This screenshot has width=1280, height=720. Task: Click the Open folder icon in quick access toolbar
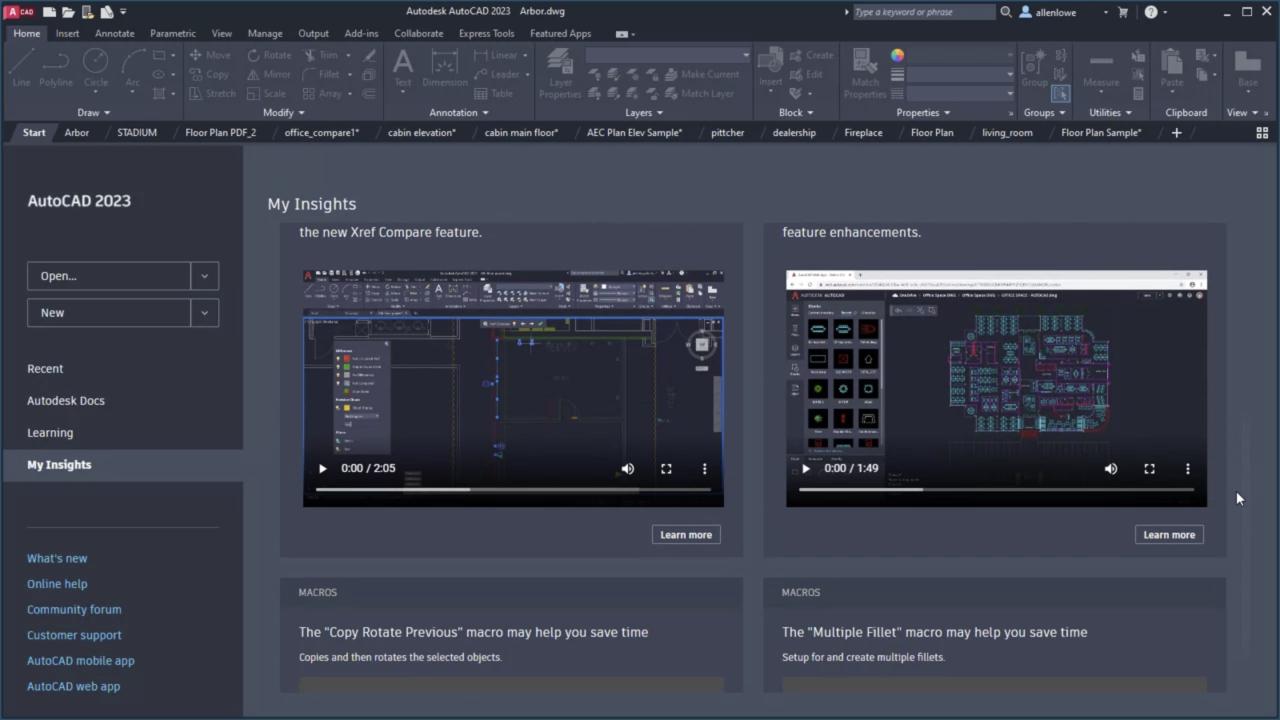point(68,12)
